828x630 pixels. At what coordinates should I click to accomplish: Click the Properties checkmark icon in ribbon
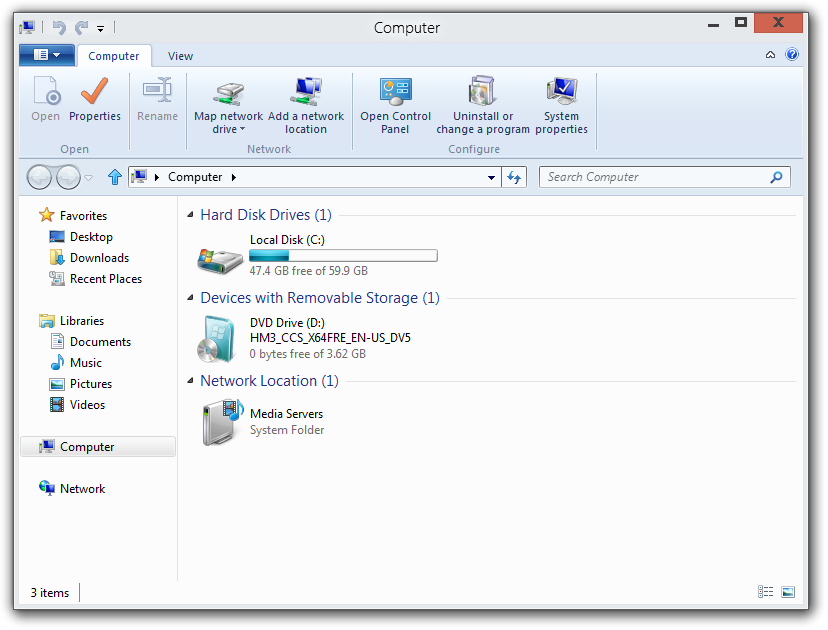point(95,91)
